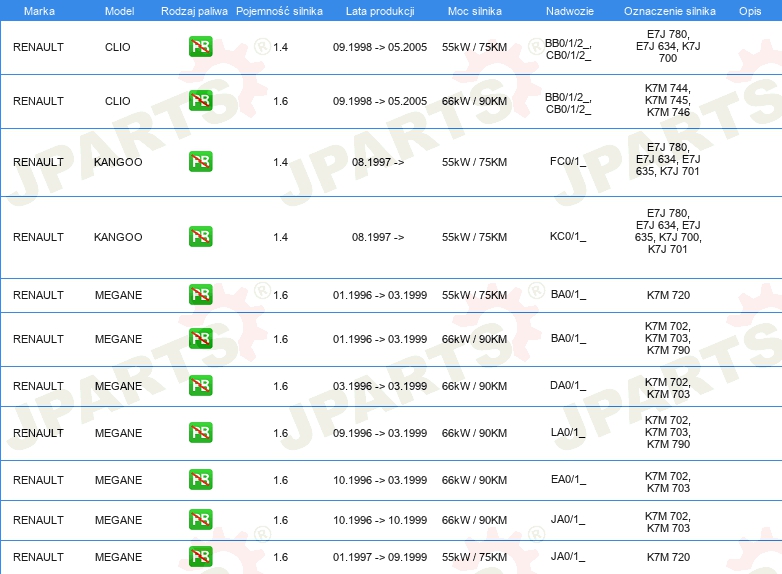
Task: Click the Rodzaj paliwa column header
Action: click(194, 11)
